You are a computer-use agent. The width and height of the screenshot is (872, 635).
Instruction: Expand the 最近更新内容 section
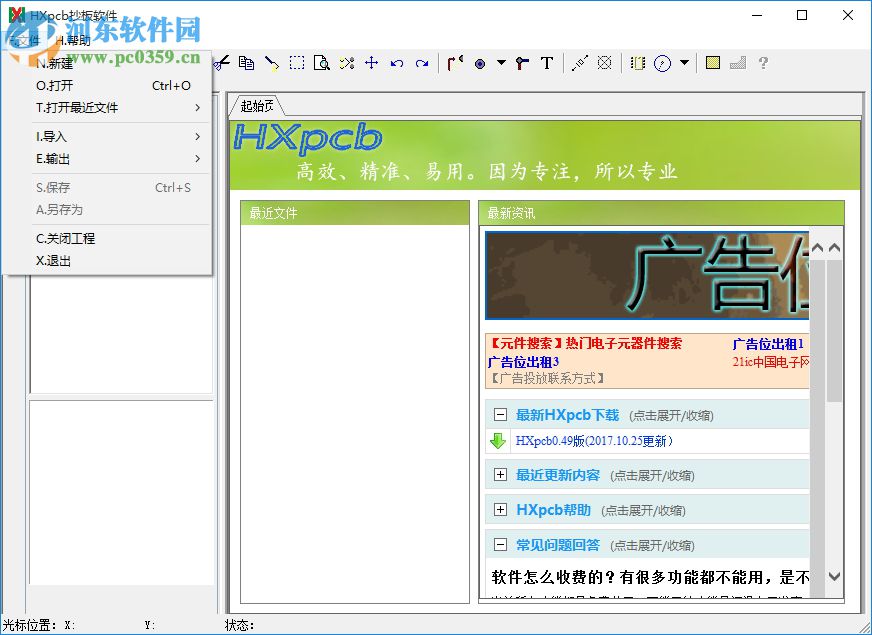[500, 474]
